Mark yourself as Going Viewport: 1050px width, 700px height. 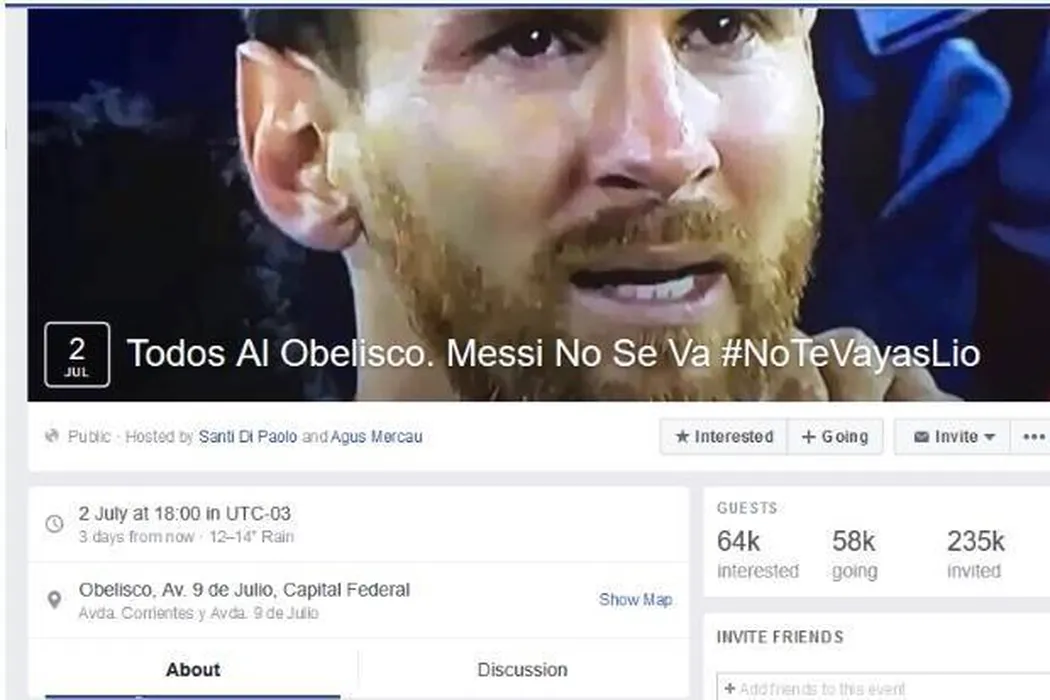point(835,437)
